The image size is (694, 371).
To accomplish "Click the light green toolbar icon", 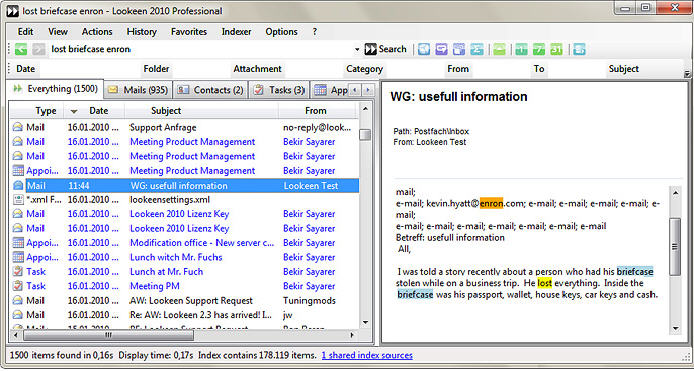I will point(499,49).
